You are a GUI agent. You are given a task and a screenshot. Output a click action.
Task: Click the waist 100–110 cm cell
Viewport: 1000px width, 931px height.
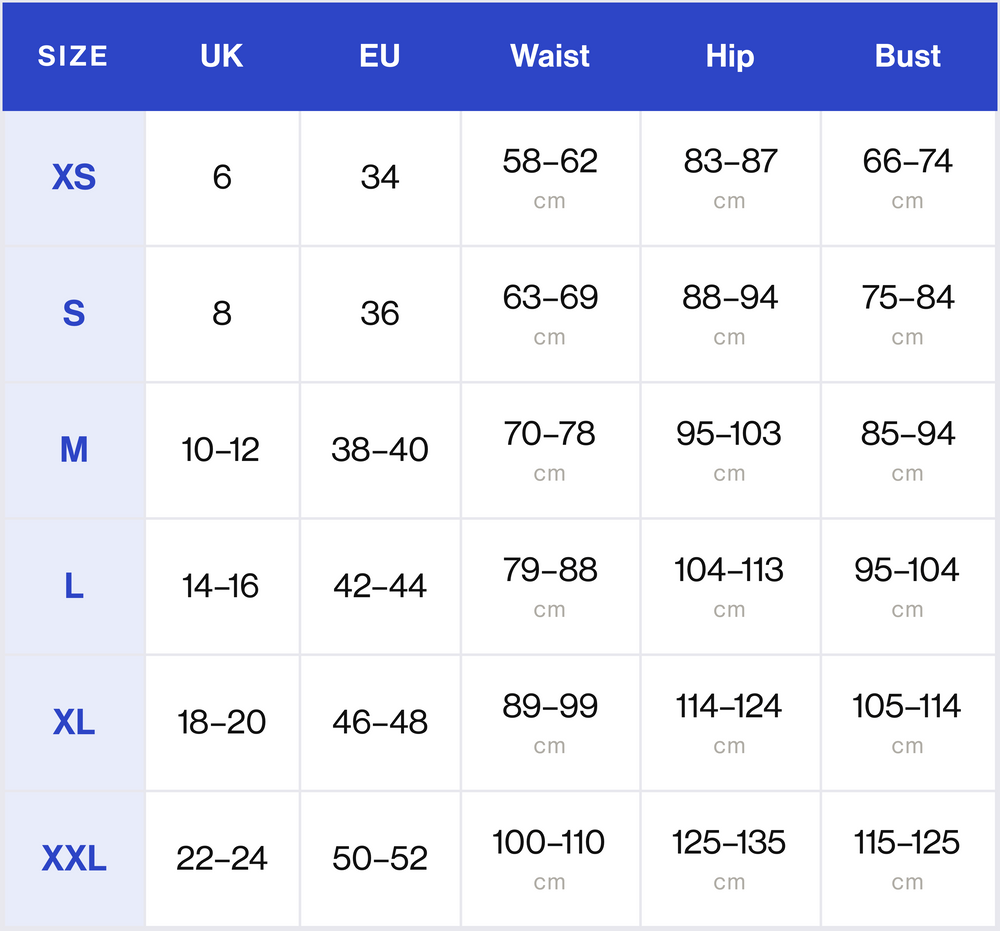(551, 858)
